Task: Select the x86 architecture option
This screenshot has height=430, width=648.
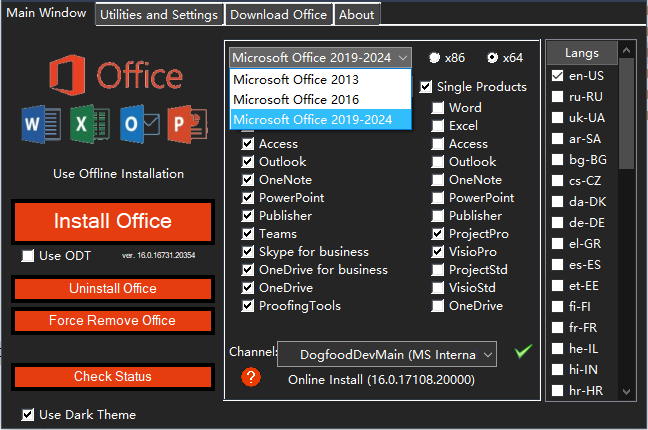Action: [x=436, y=58]
